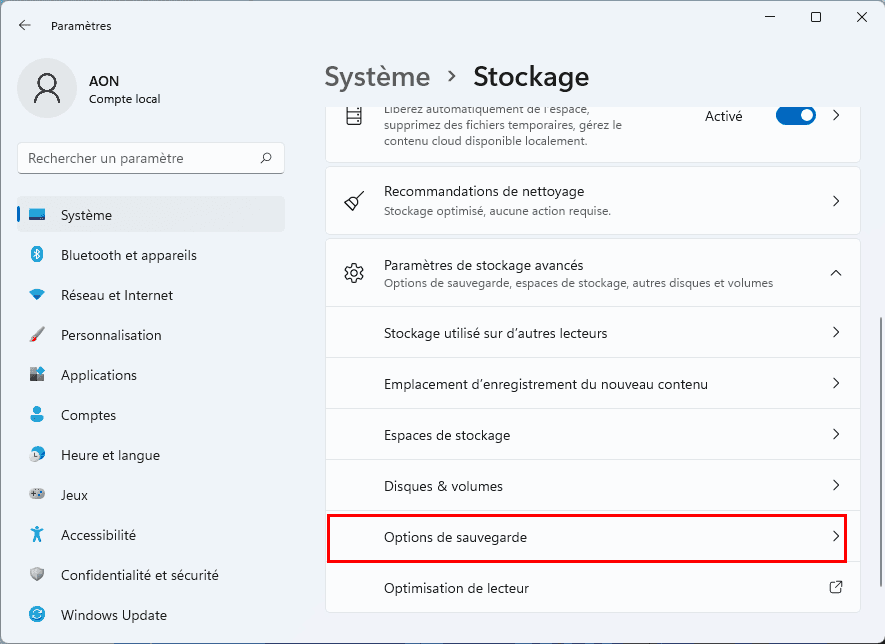Click the back arrow in title bar
This screenshot has height=644, width=885.
(25, 26)
